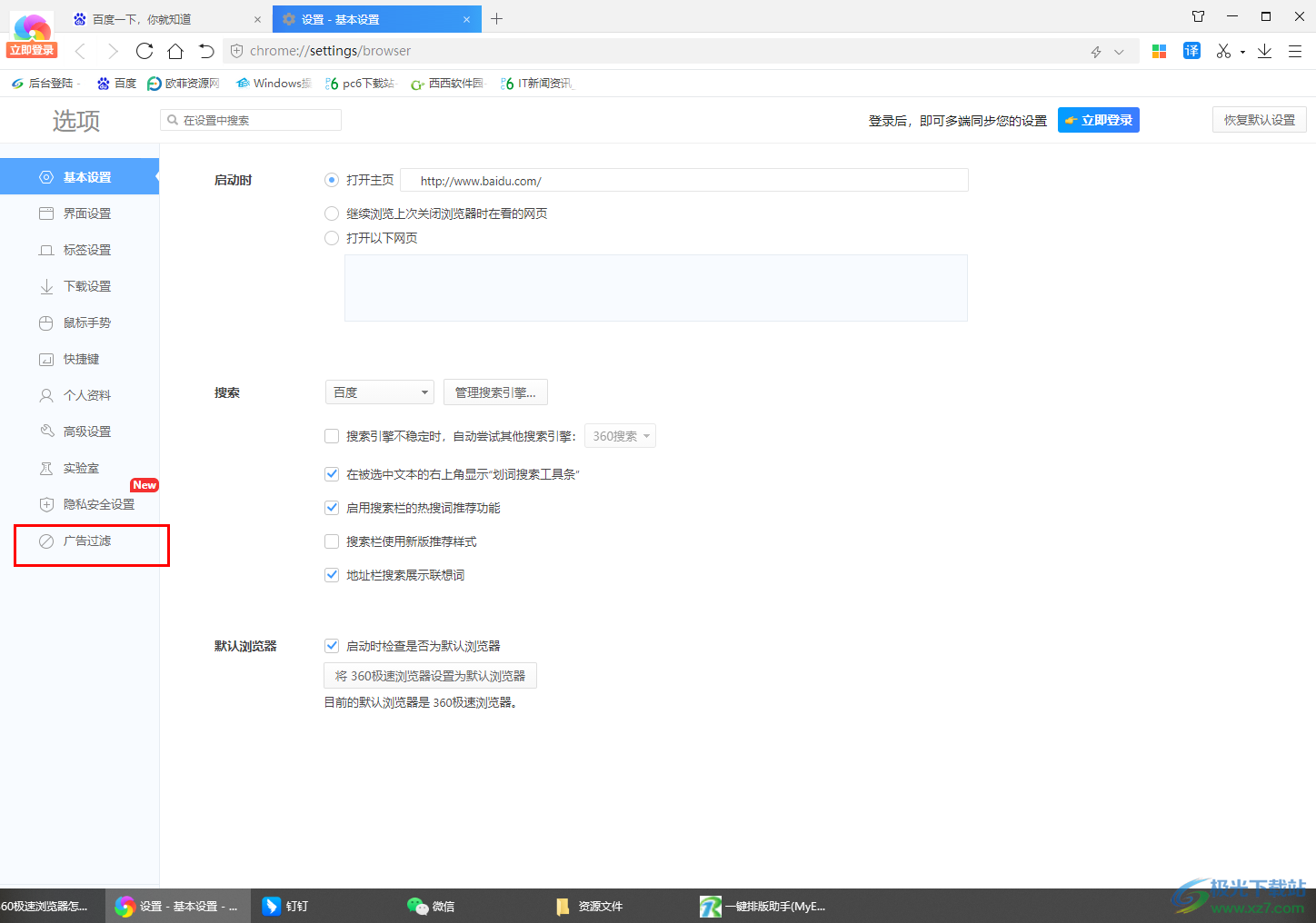Click the address bar URL field

tap(654, 51)
